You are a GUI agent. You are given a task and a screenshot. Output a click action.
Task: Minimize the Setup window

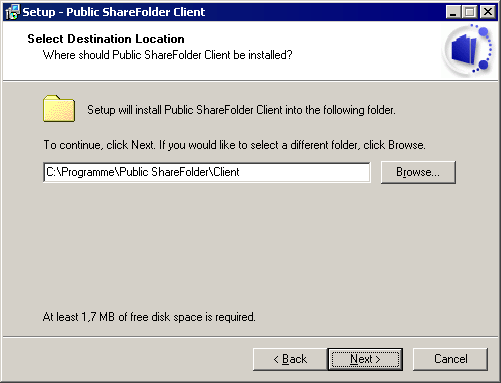tap(453, 12)
